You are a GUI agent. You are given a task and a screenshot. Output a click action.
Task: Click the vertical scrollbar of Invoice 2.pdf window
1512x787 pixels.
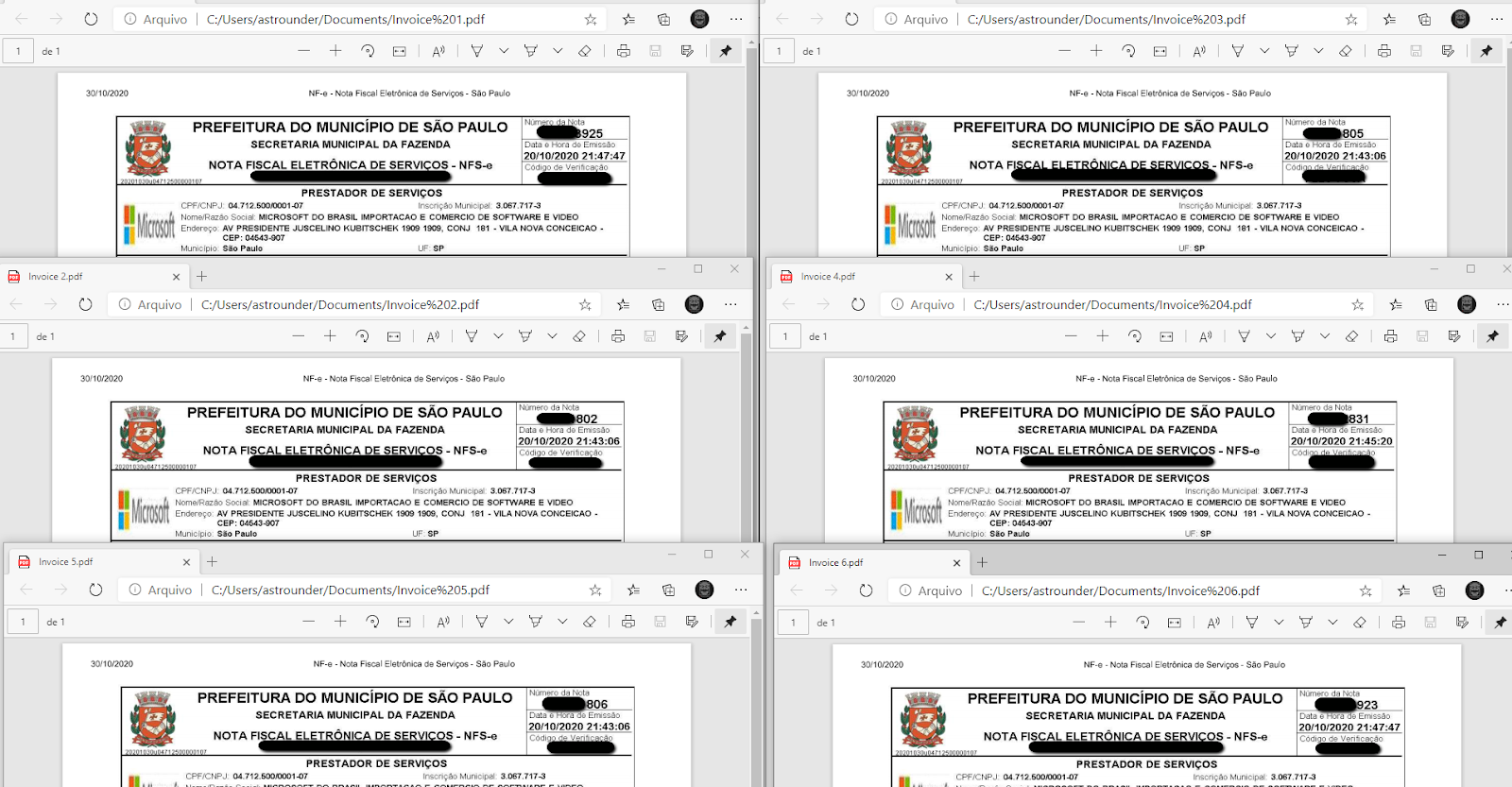[747, 433]
